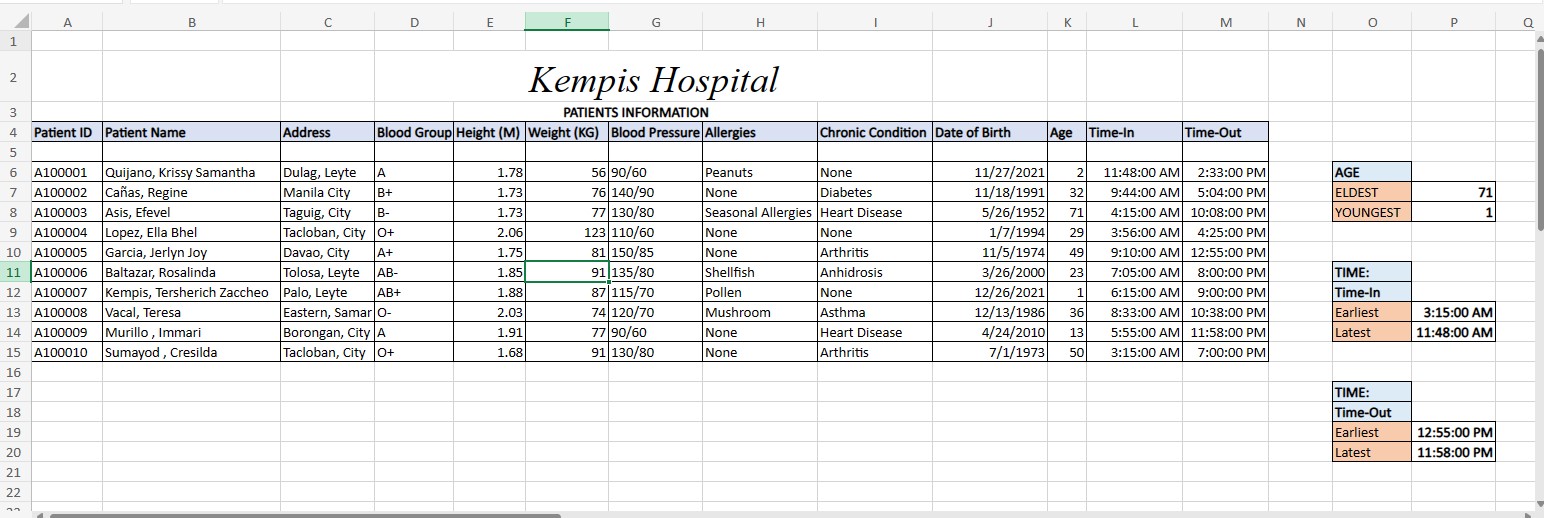The image size is (1544, 518).
Task: Select cell with Lopez, Ella Bhel
Action: coord(191,232)
